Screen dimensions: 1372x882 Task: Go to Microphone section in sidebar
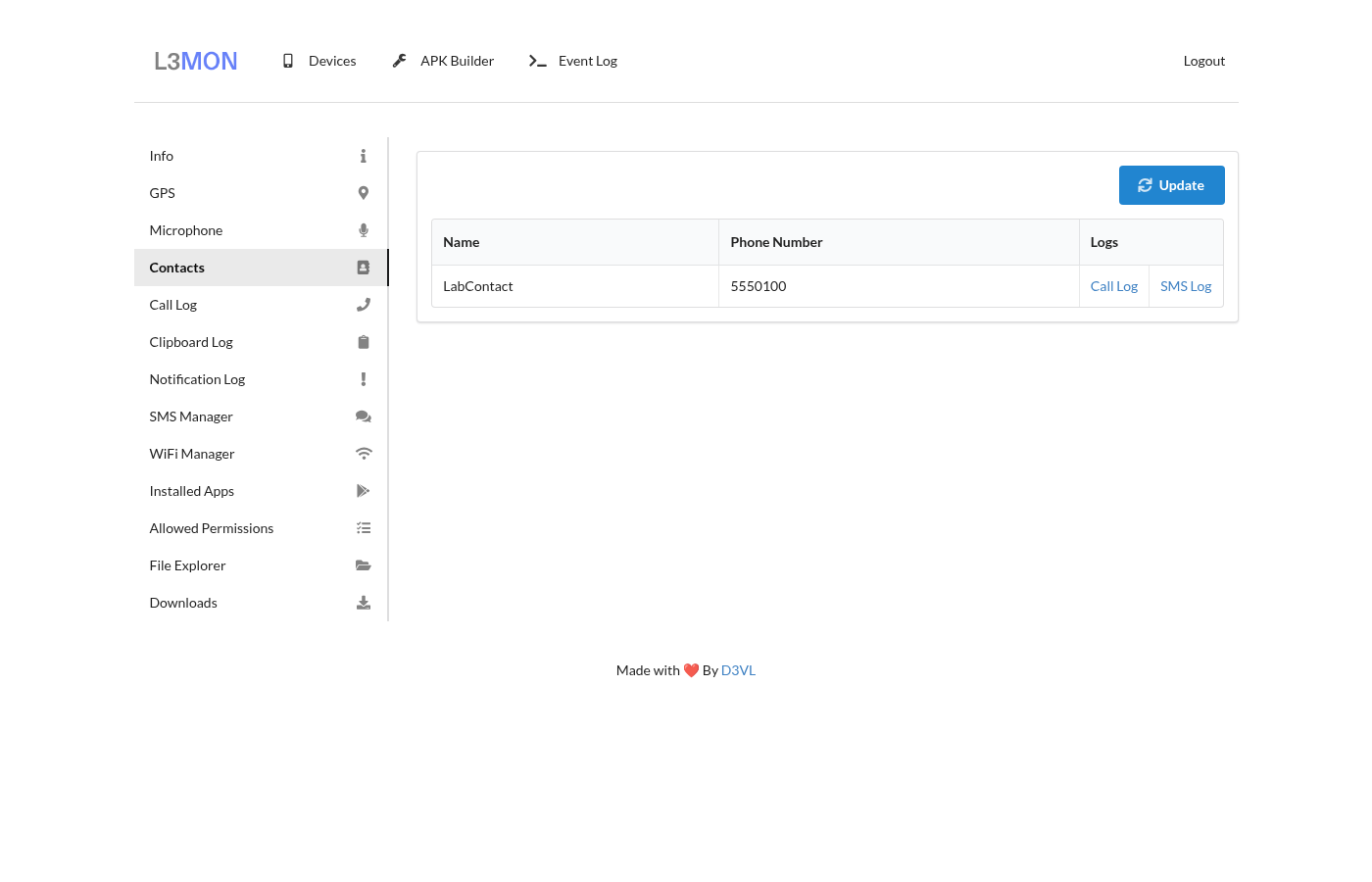261,230
